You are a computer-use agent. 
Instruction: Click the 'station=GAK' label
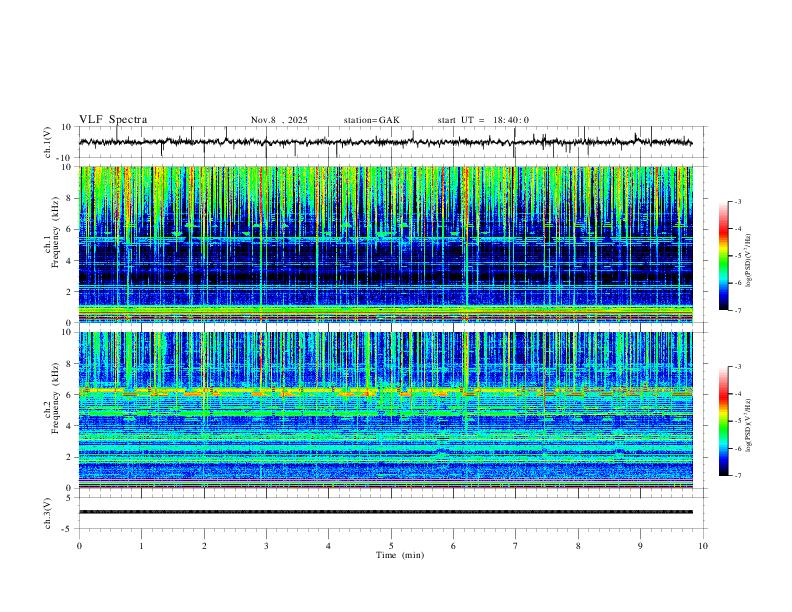point(371,120)
